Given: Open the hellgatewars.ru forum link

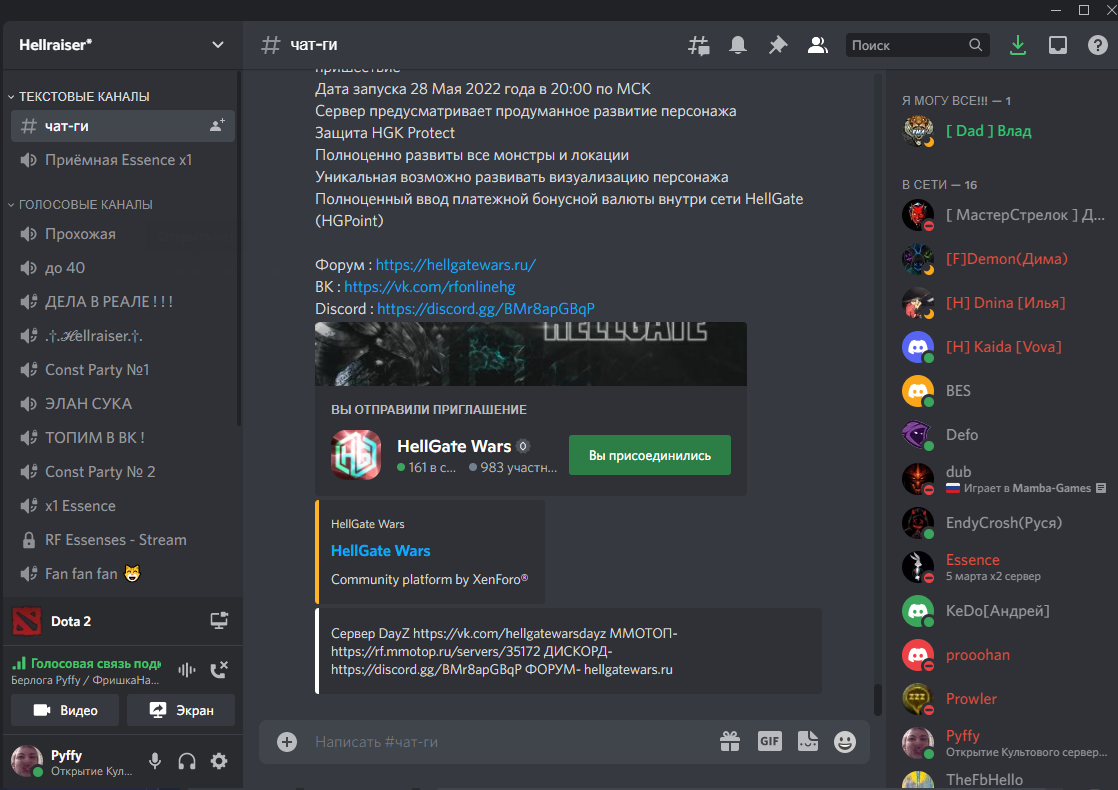Looking at the screenshot, I should point(456,265).
